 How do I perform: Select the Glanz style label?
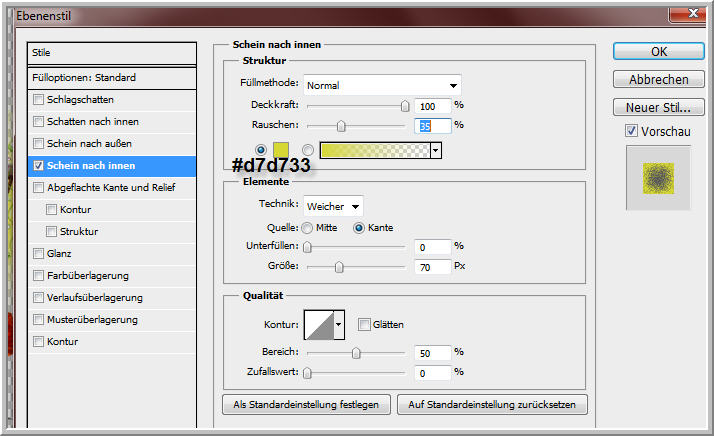pyautogui.click(x=59, y=253)
